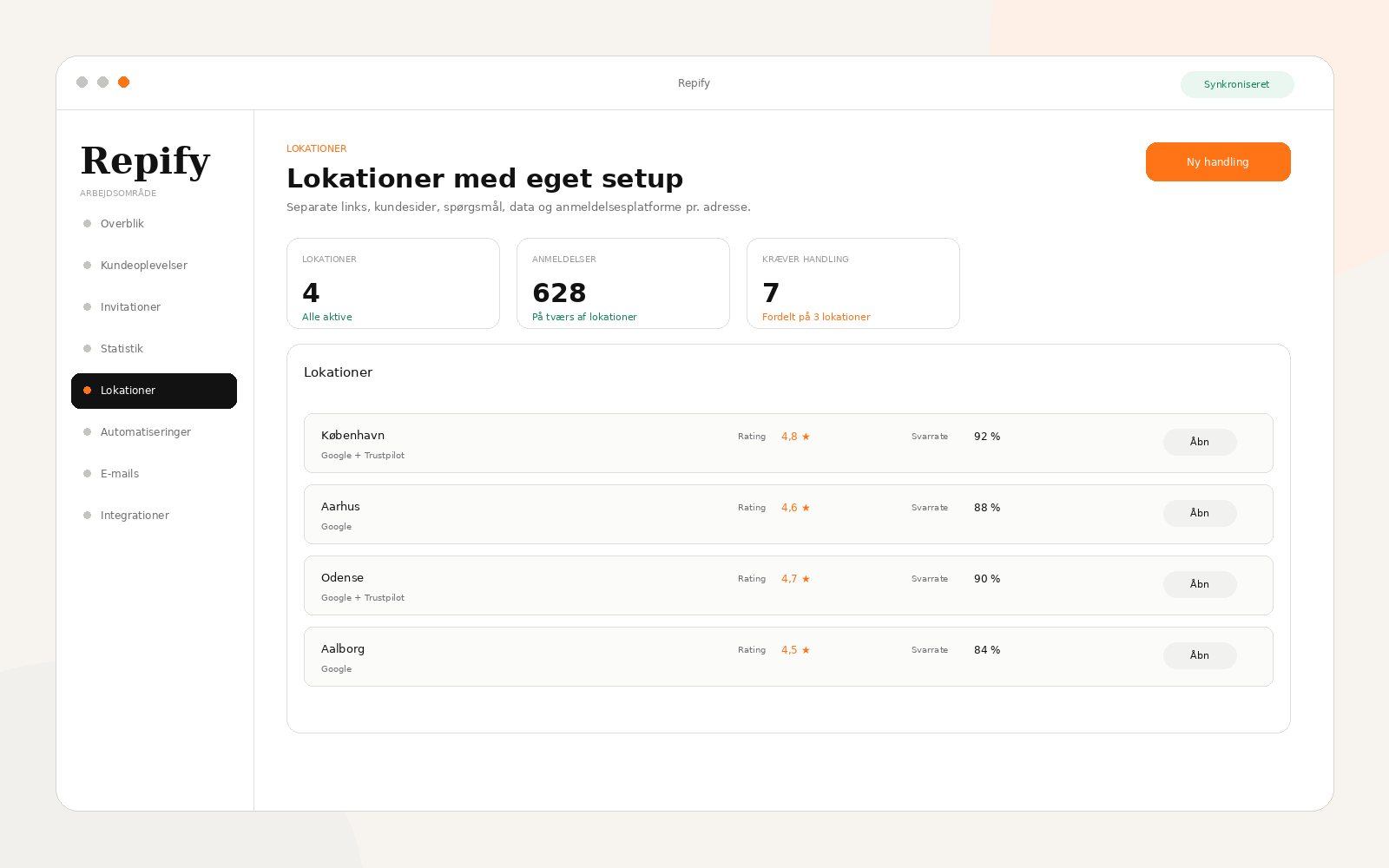Screen dimensions: 1389x868
Task: Click the Synkroniseret status badge
Action: [1237, 84]
